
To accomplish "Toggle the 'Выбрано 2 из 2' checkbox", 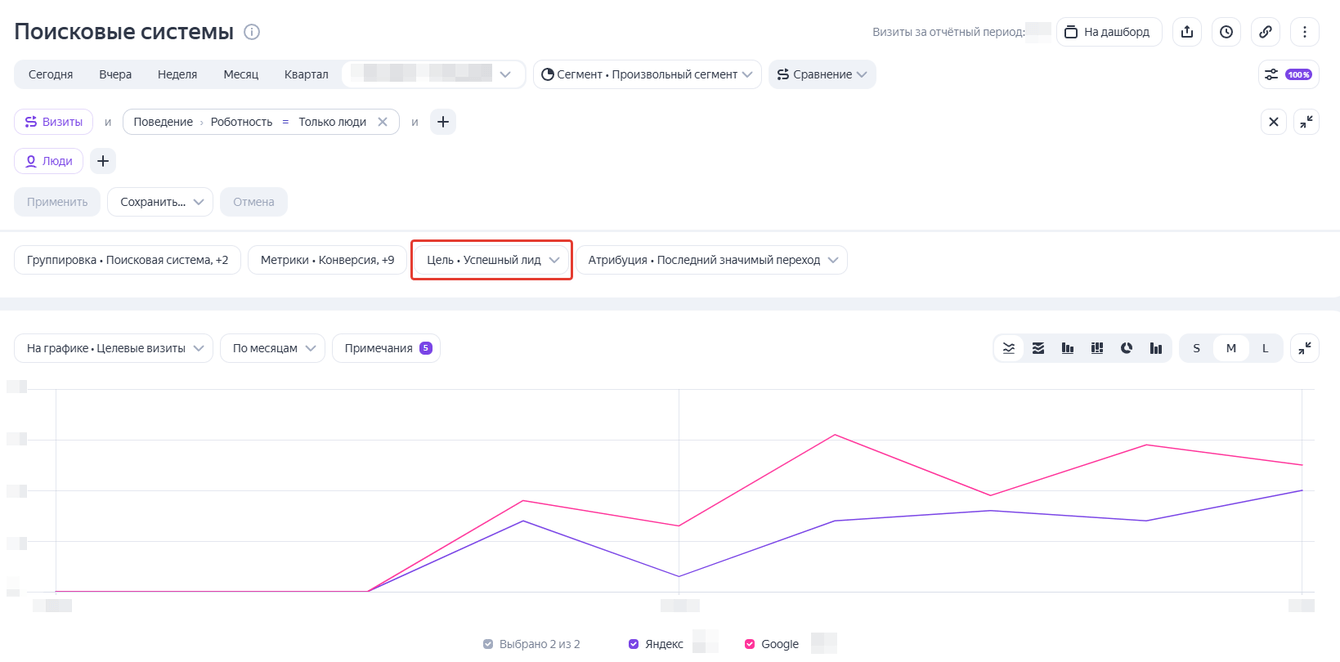I will tap(488, 644).
